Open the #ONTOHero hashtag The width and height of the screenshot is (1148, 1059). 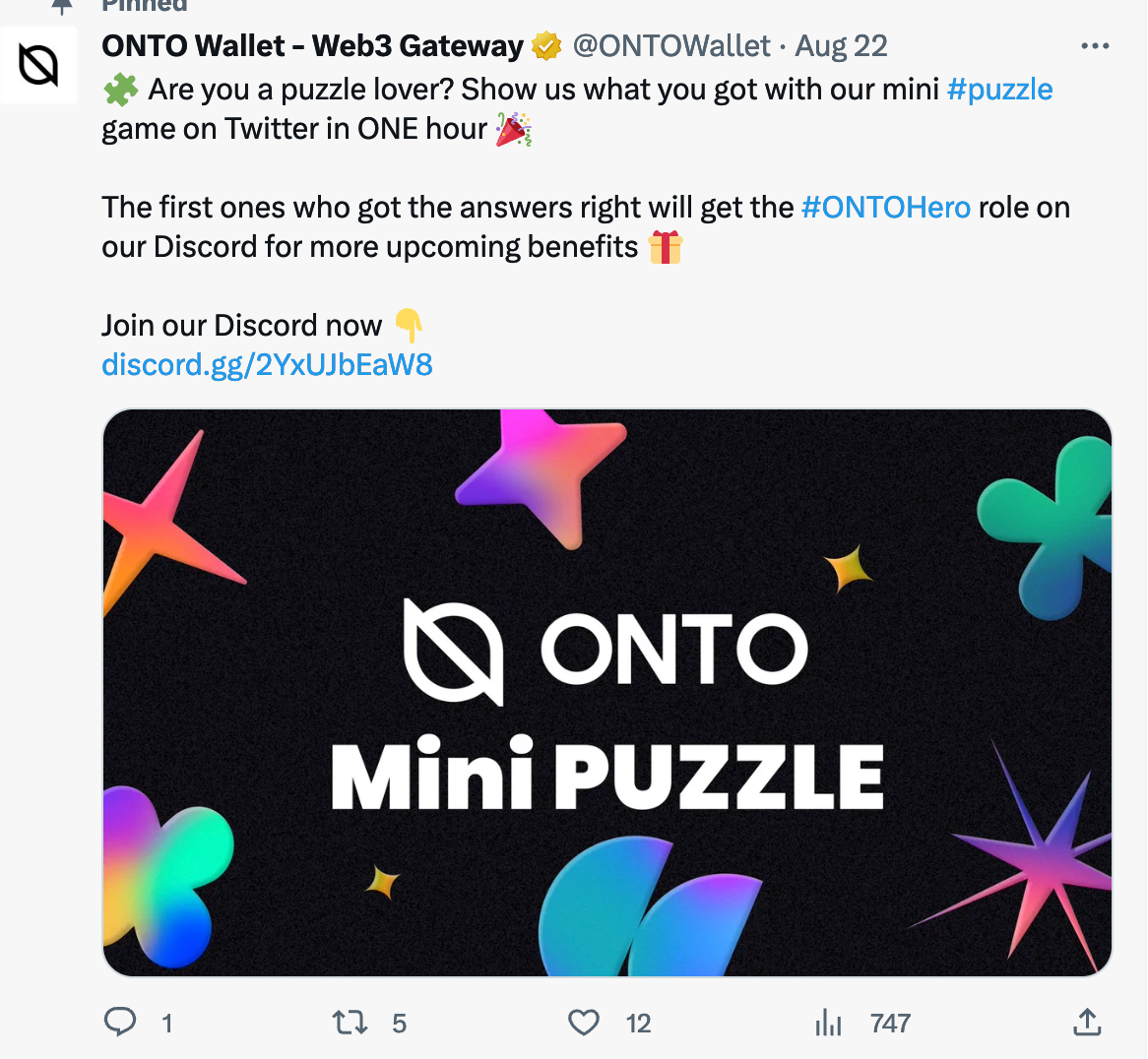pyautogui.click(x=886, y=208)
